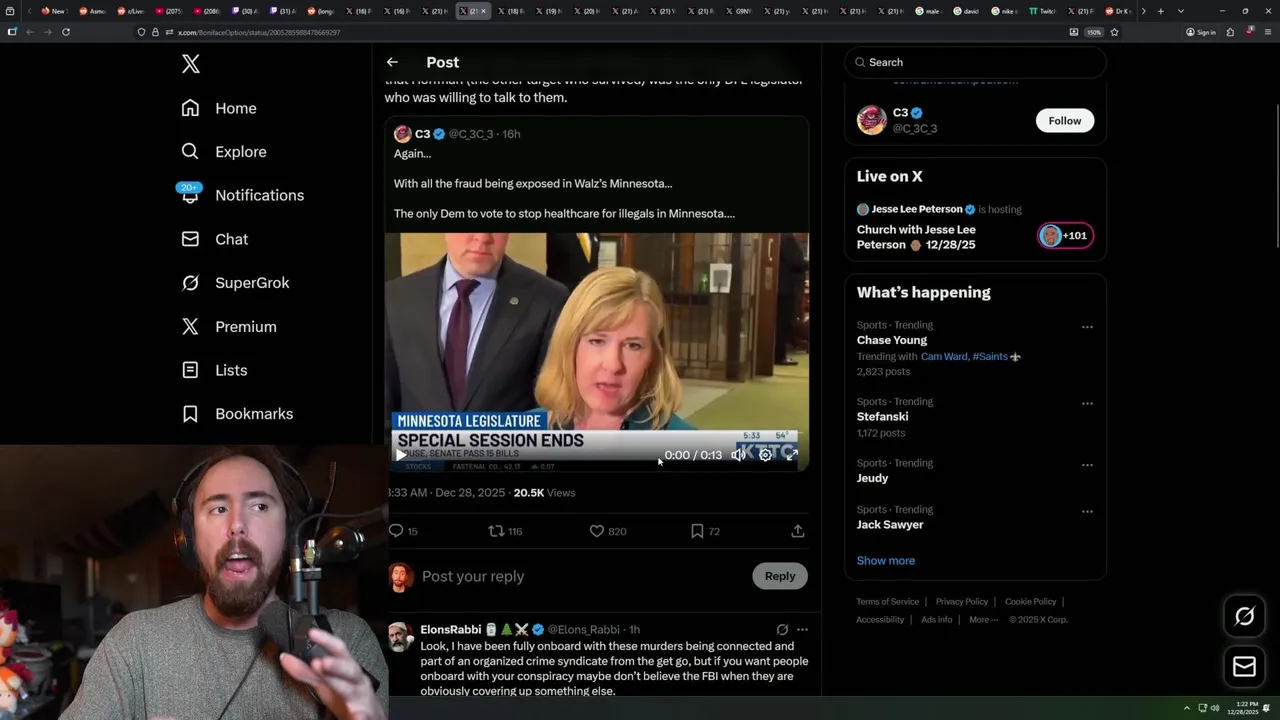This screenshot has width=1280, height=720.
Task: Open C3 profile avatar in right panel
Action: tap(872, 120)
